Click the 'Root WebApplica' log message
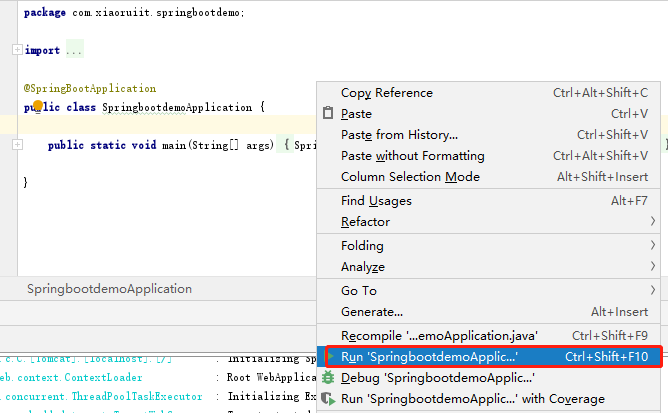Viewport: 668px width, 413px height. pyautogui.click(x=271, y=378)
